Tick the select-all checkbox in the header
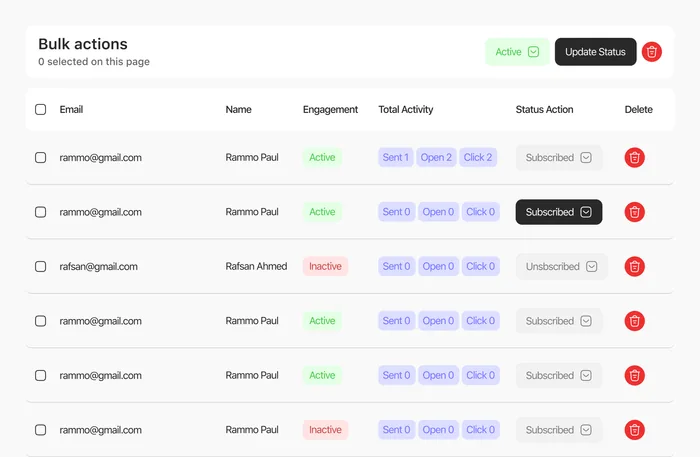 tap(41, 109)
